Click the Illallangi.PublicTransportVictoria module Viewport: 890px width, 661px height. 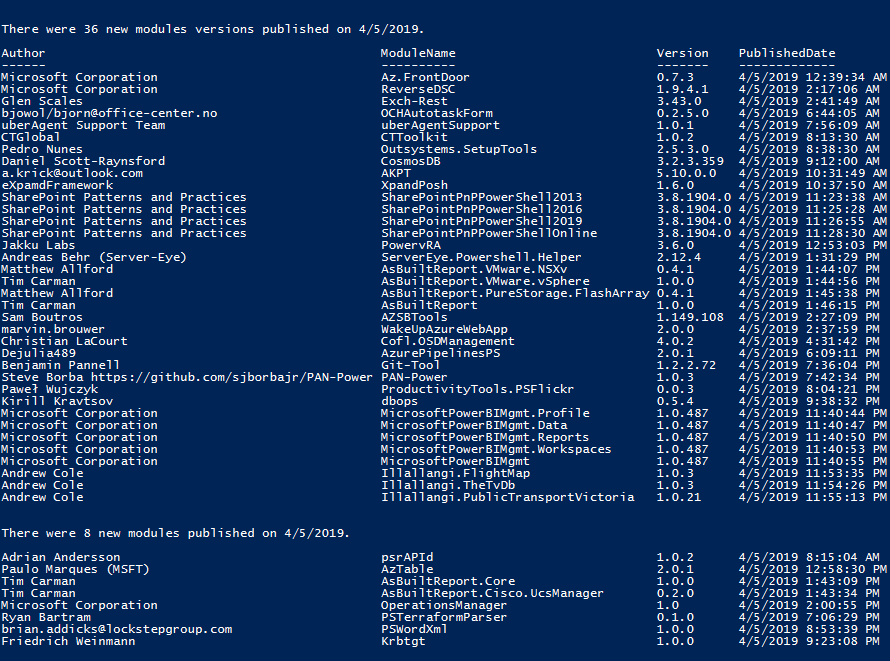[507, 497]
